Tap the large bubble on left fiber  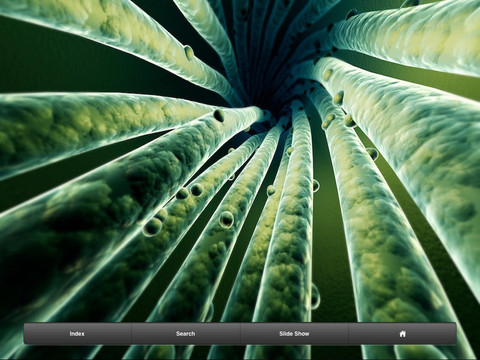(x=153, y=227)
